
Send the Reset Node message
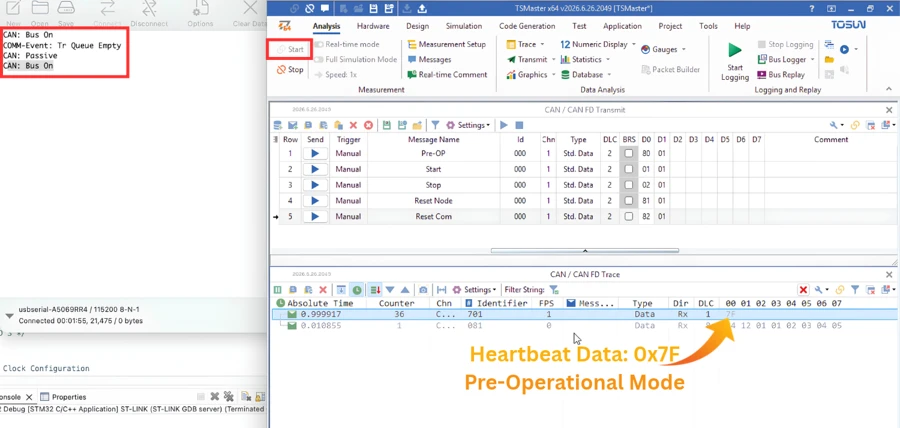(x=315, y=201)
